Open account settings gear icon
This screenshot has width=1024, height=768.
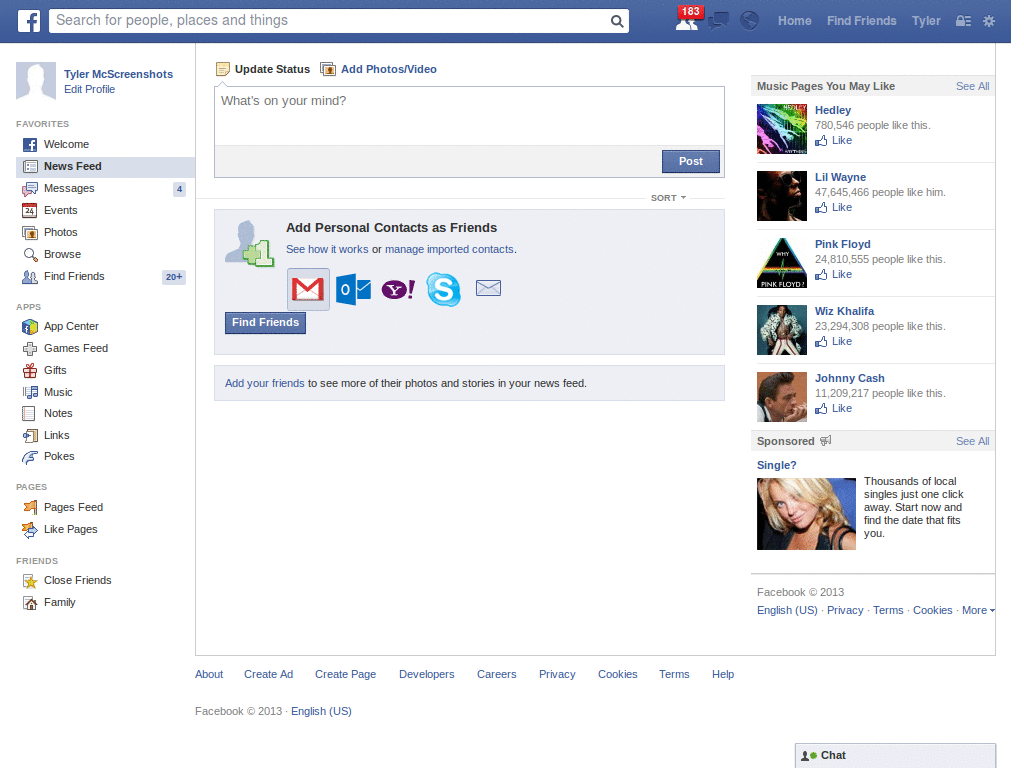pyautogui.click(x=989, y=21)
